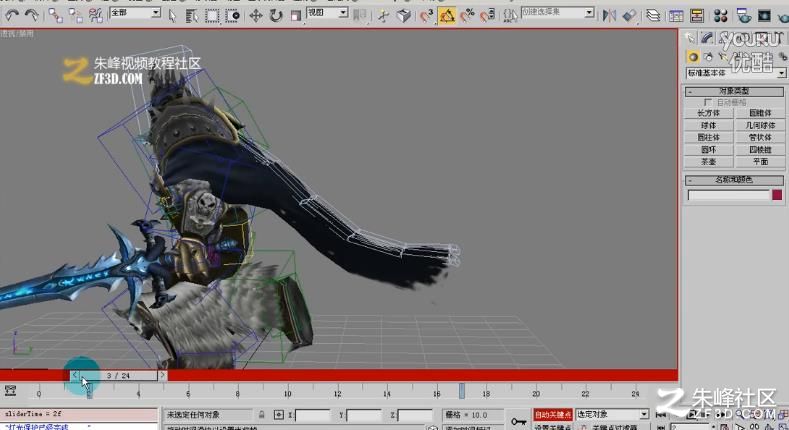Open the red object color swatch
The image size is (789, 430).
coord(777,195)
